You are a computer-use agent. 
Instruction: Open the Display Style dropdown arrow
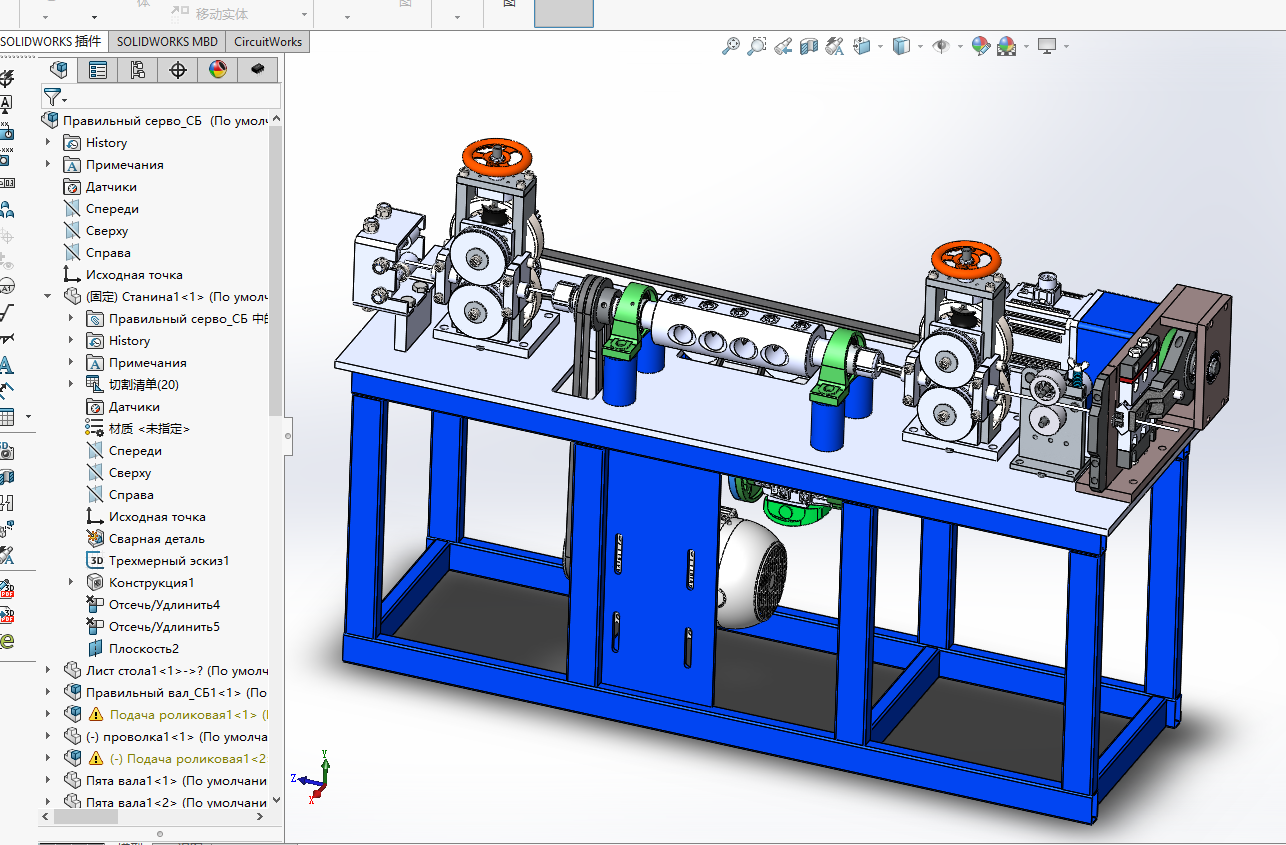918,46
